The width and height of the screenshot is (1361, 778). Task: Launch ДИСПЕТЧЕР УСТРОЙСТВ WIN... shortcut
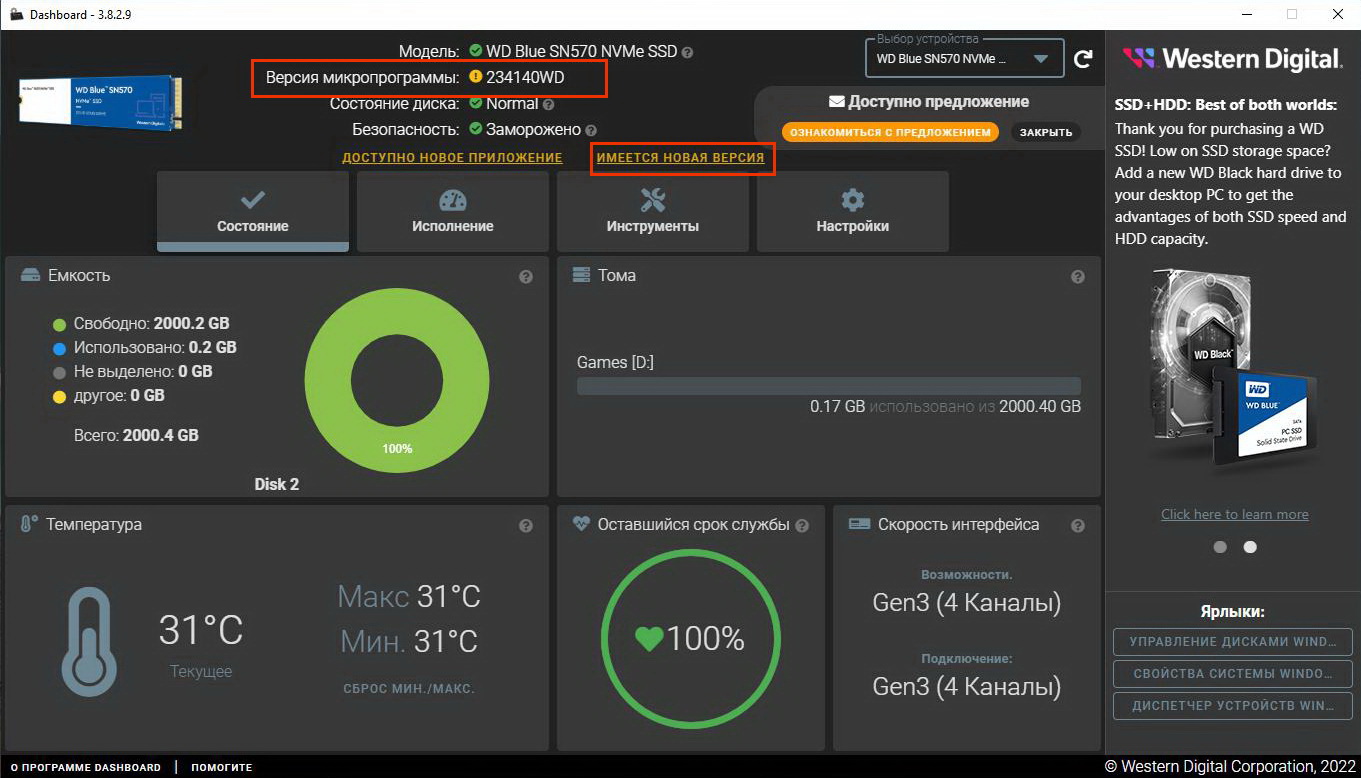(x=1233, y=706)
